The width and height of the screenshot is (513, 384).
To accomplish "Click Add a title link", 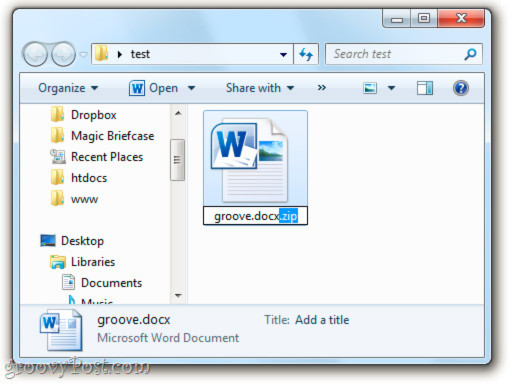I will pos(322,320).
